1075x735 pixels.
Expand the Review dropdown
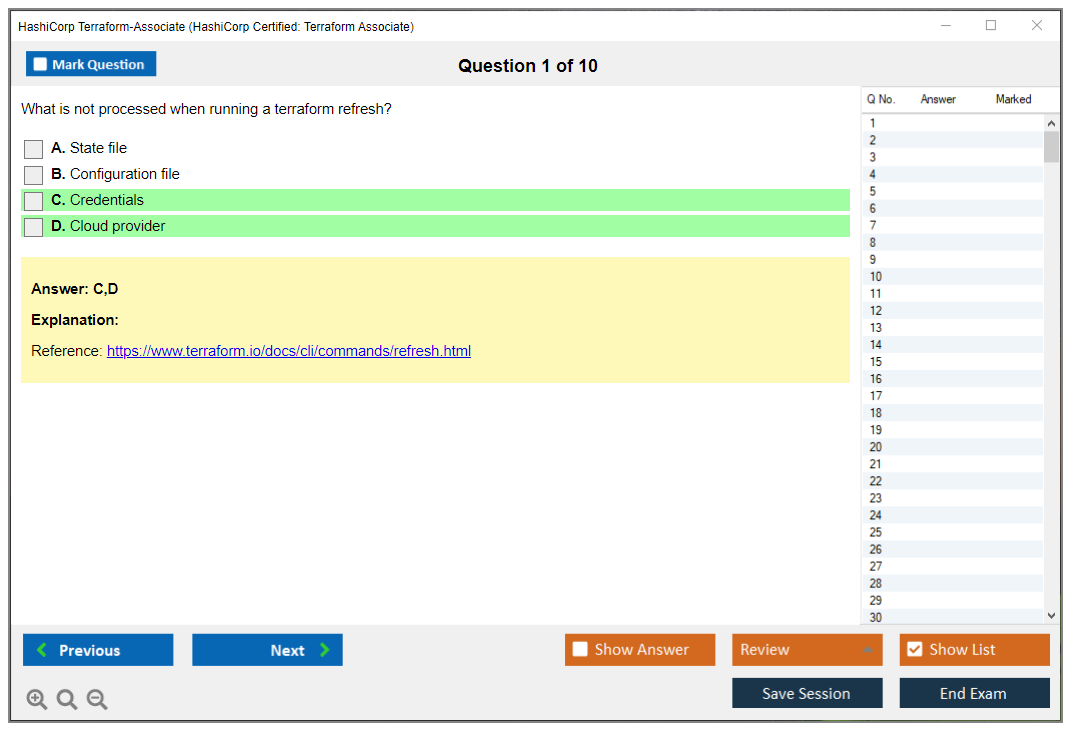867,650
